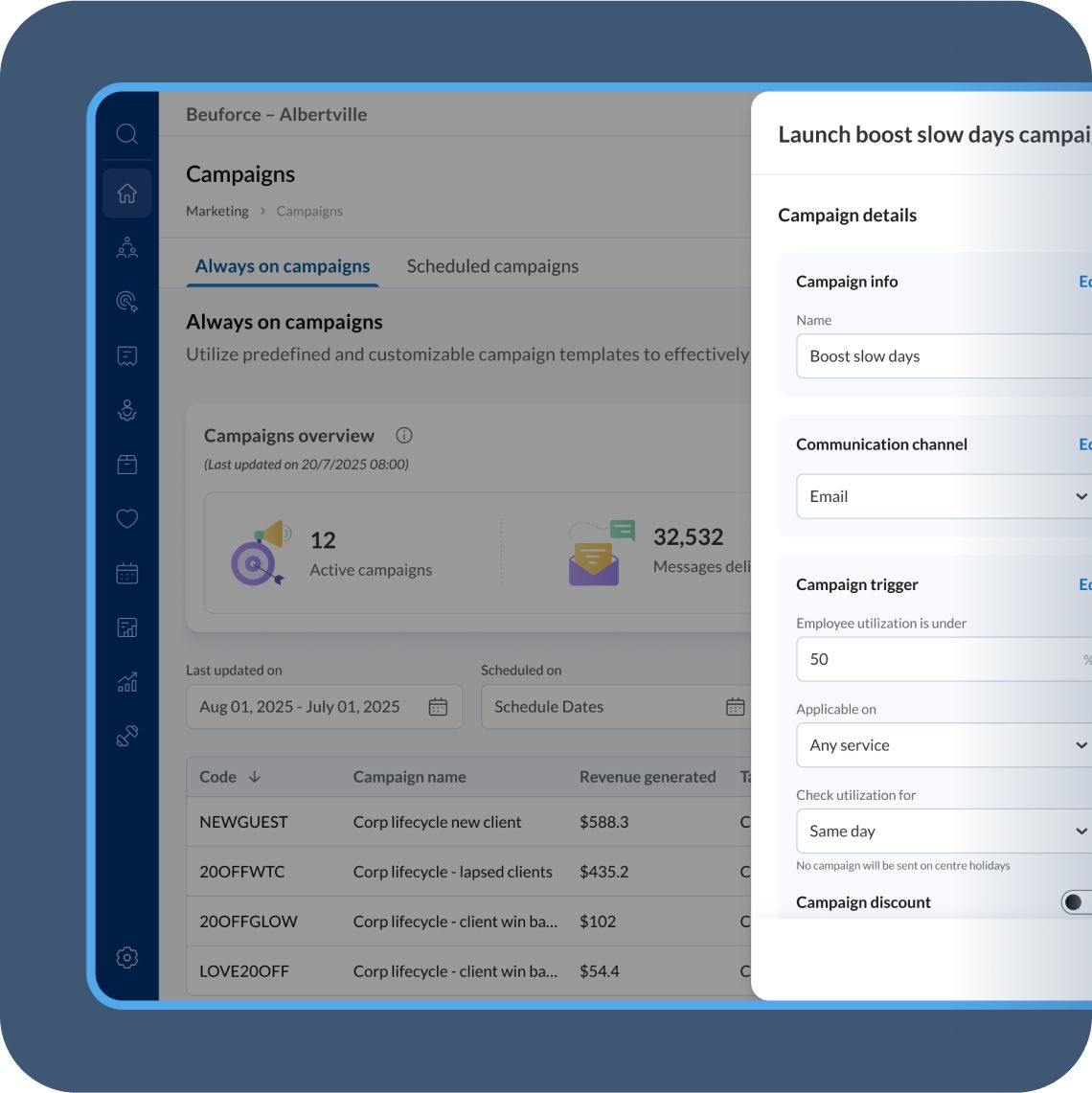Open the Settings gear at sidebar bottom
The image size is (1092, 1093).
pyautogui.click(x=127, y=957)
